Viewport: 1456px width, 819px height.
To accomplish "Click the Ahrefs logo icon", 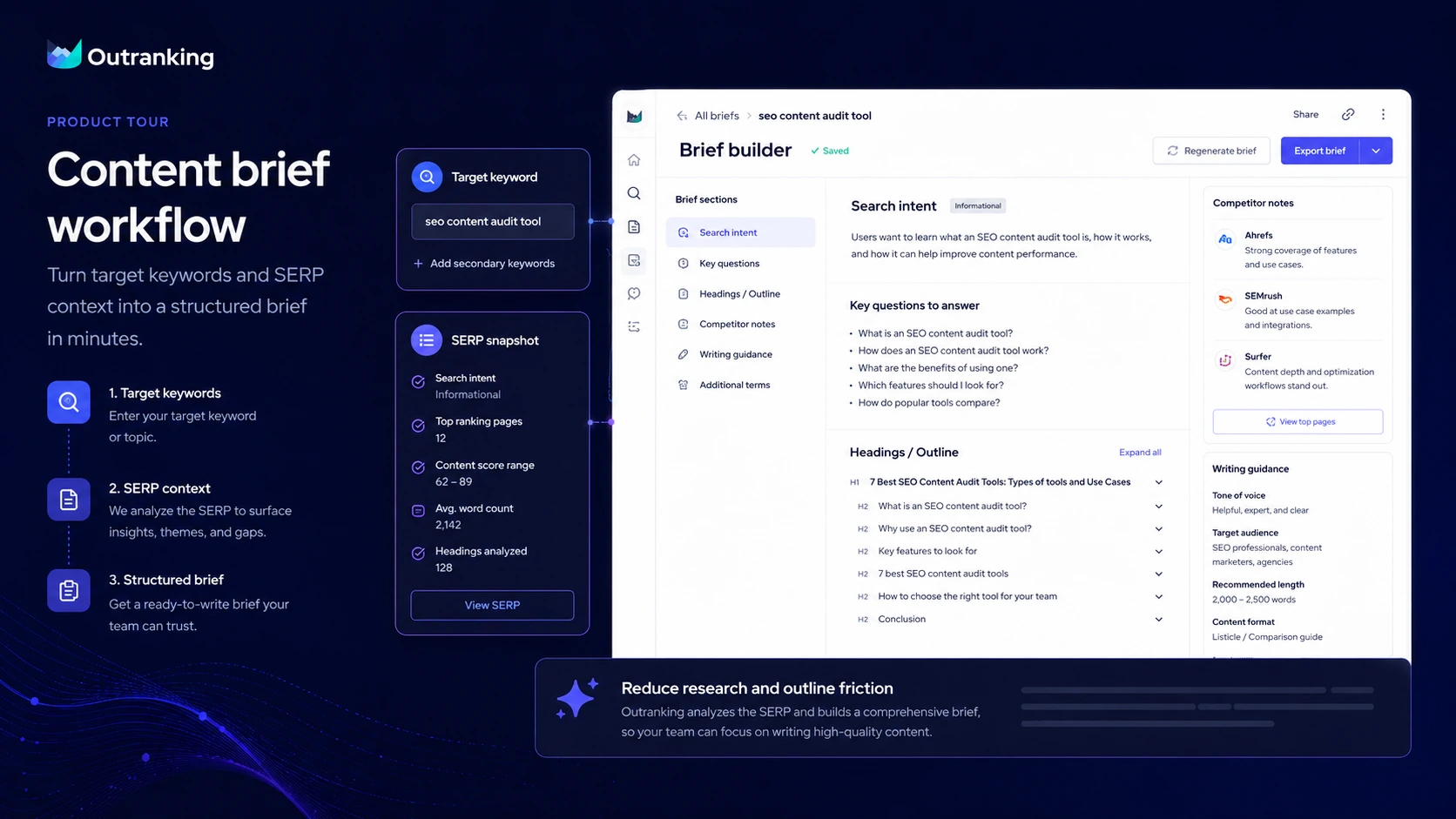I will (1224, 239).
